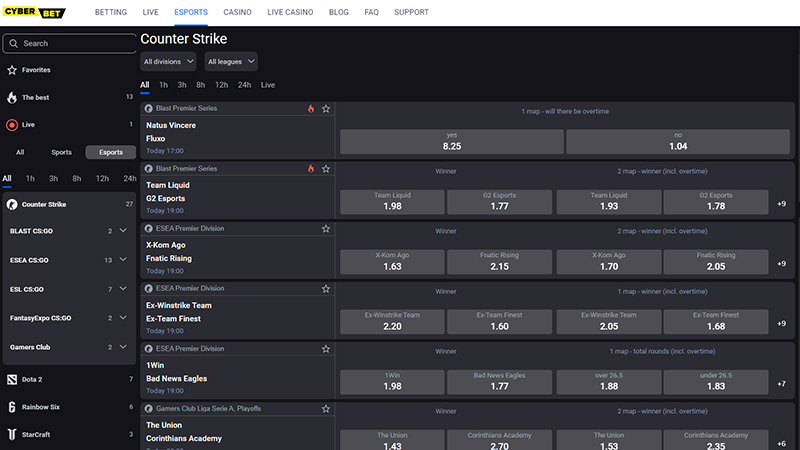Bet on Ex-Winstrike Team winner at 2.20
The width and height of the screenshot is (800, 450).
click(x=392, y=322)
